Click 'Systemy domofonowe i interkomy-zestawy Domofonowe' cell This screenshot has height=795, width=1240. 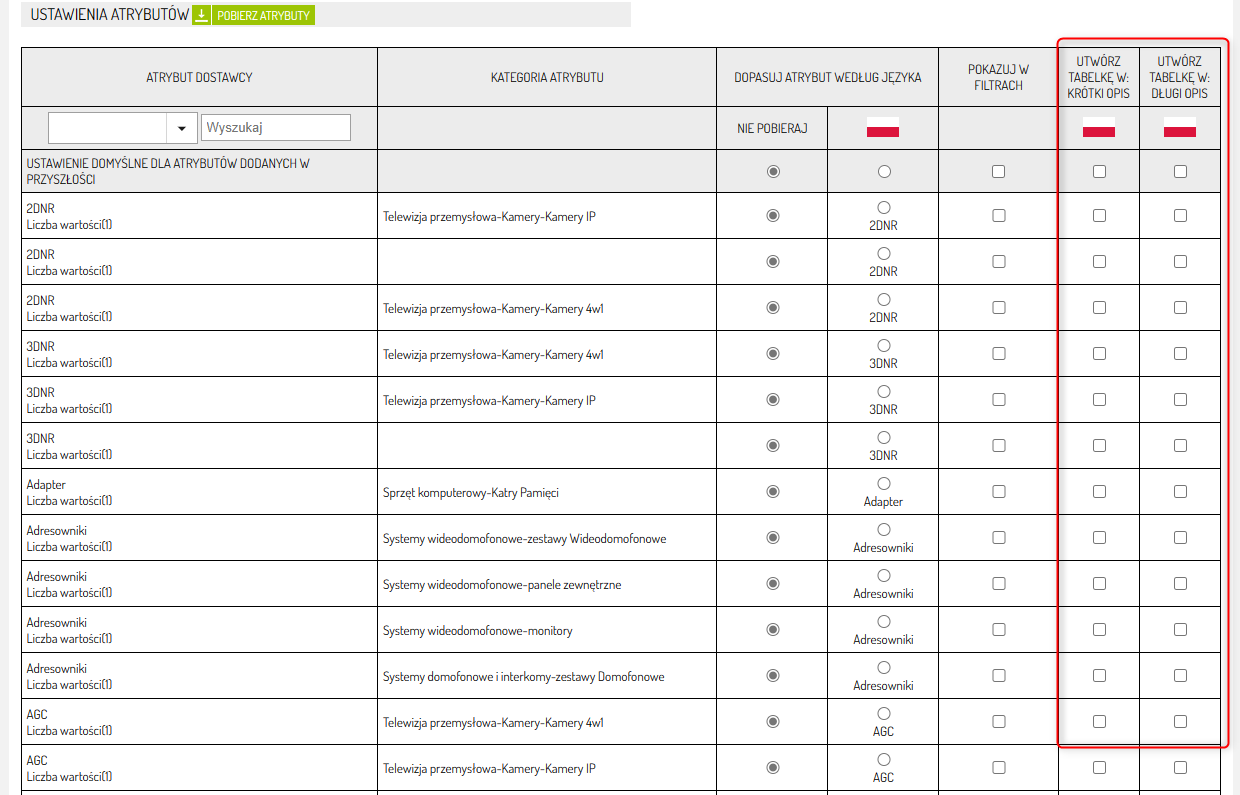[x=547, y=676]
